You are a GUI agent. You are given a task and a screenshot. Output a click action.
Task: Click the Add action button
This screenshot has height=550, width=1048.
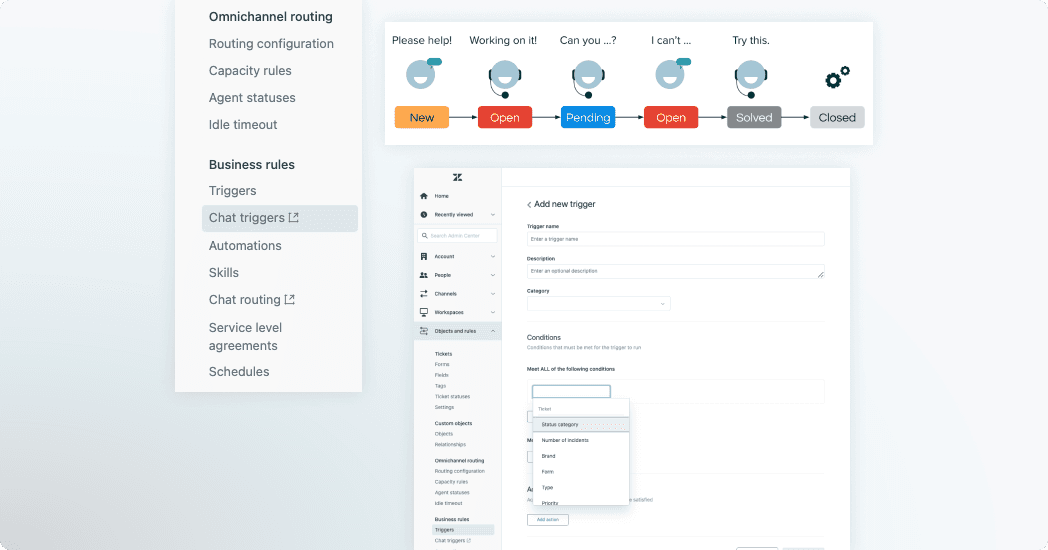547,519
